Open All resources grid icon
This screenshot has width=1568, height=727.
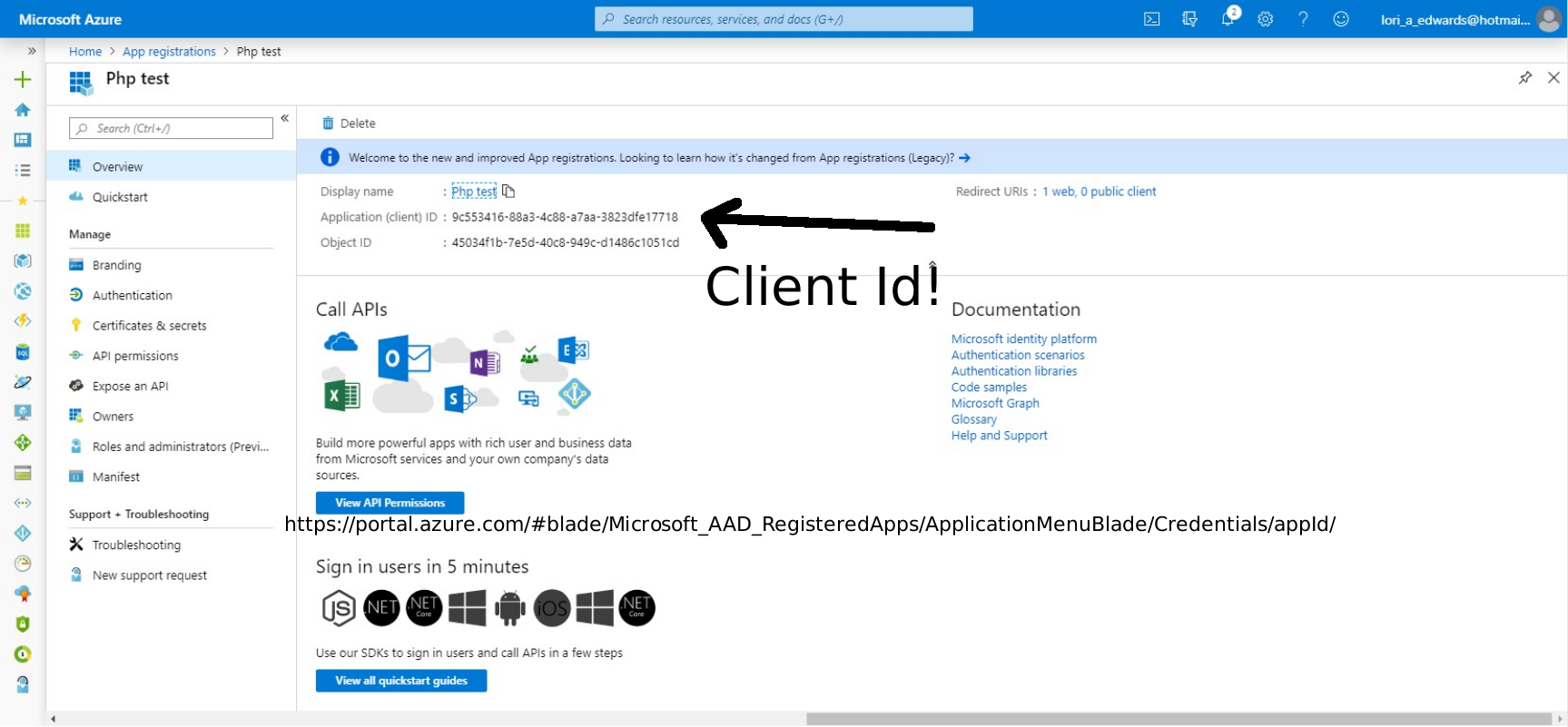(23, 231)
